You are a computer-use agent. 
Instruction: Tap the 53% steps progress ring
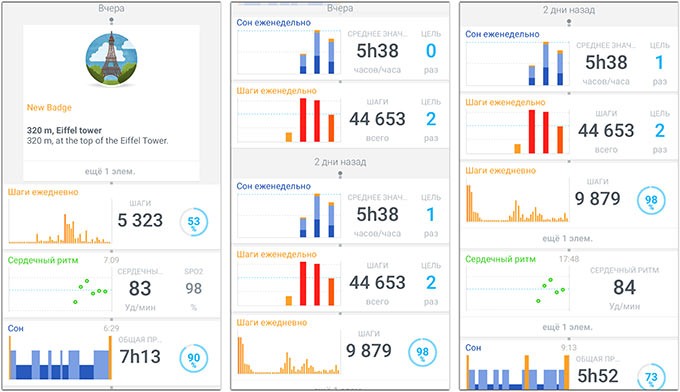tap(194, 222)
